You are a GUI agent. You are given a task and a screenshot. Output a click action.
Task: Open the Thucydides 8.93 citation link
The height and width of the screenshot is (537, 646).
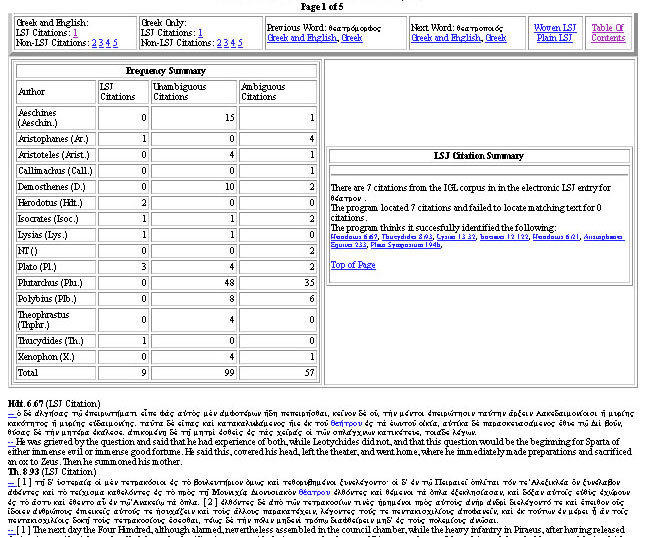pyautogui.click(x=407, y=237)
